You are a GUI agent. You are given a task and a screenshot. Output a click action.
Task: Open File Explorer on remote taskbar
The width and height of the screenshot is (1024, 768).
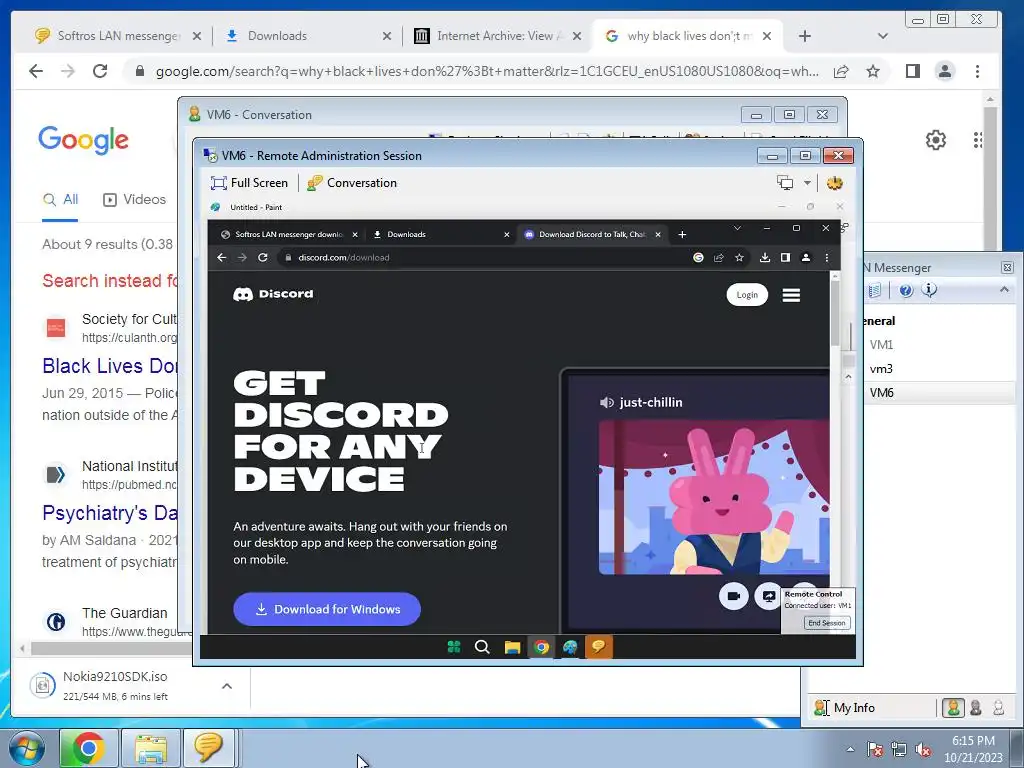512,647
